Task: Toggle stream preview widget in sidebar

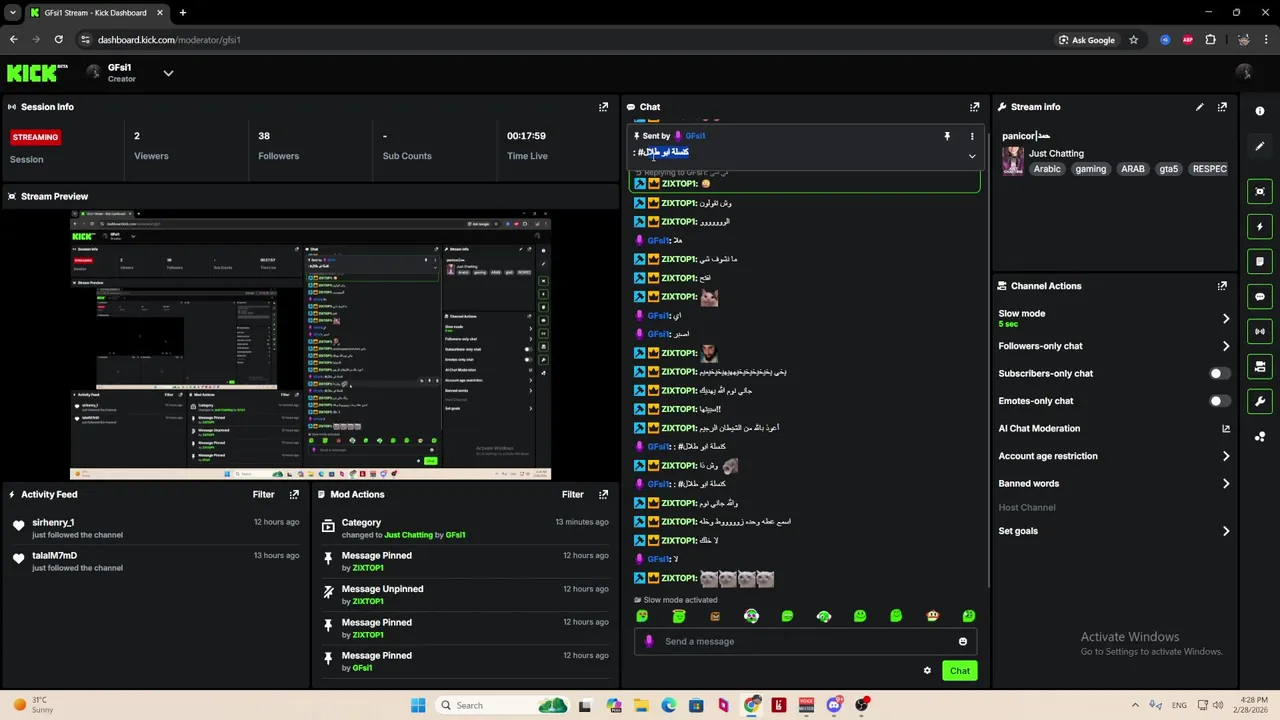Action: pyautogui.click(x=1260, y=191)
